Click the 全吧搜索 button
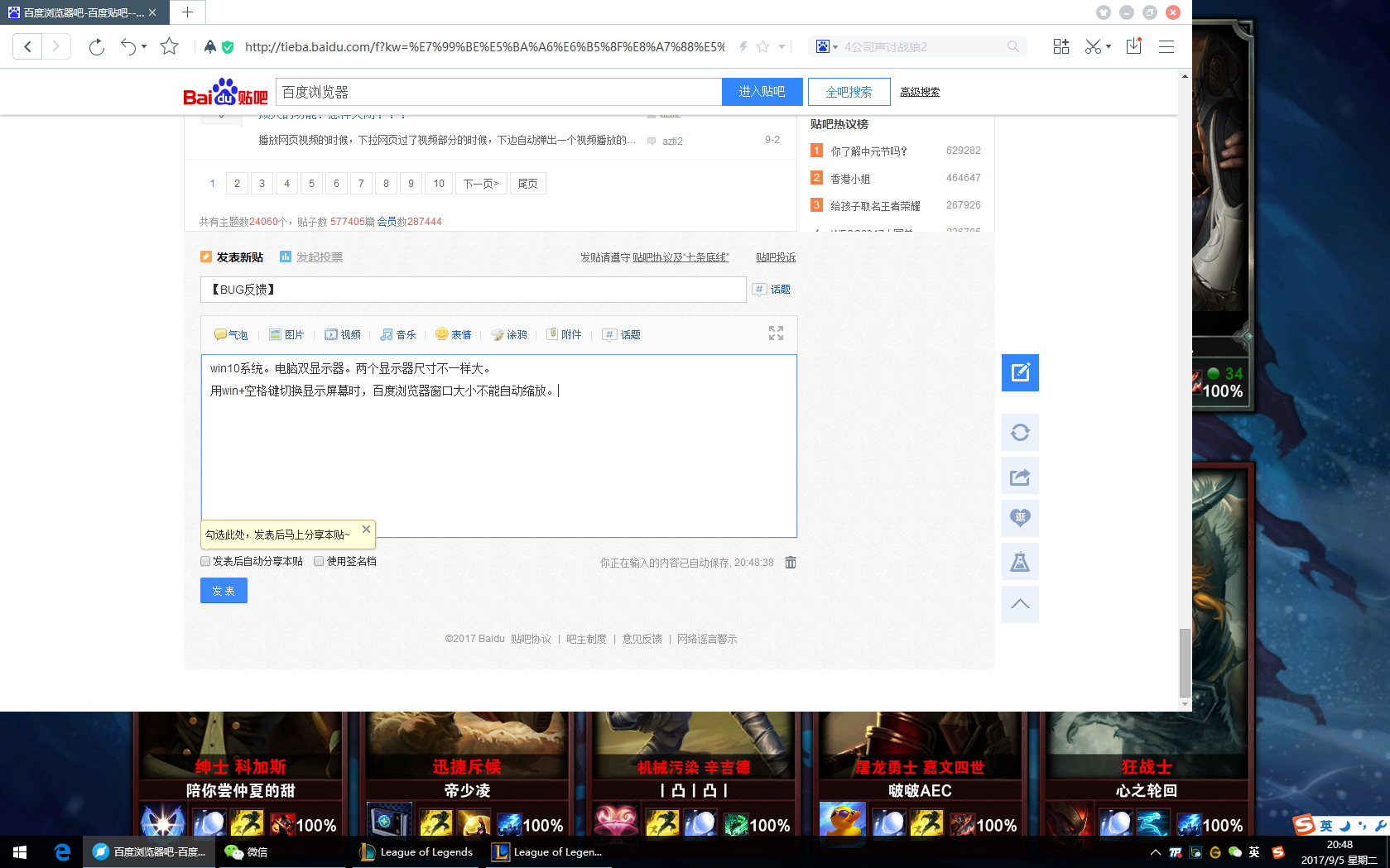This screenshot has width=1390, height=868. click(849, 92)
